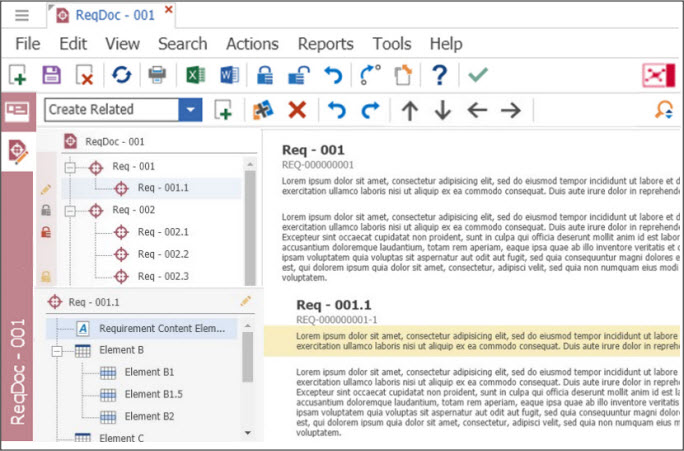The height and width of the screenshot is (451, 684).
Task: Click the move up arrow icon
Action: click(409, 110)
